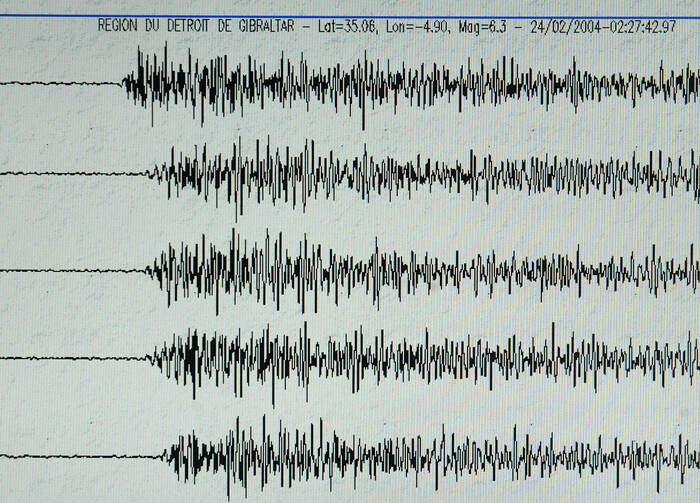The height and width of the screenshot is (503, 700).
Task: Click the right end of the second seismogram trace
Action: coord(693,174)
